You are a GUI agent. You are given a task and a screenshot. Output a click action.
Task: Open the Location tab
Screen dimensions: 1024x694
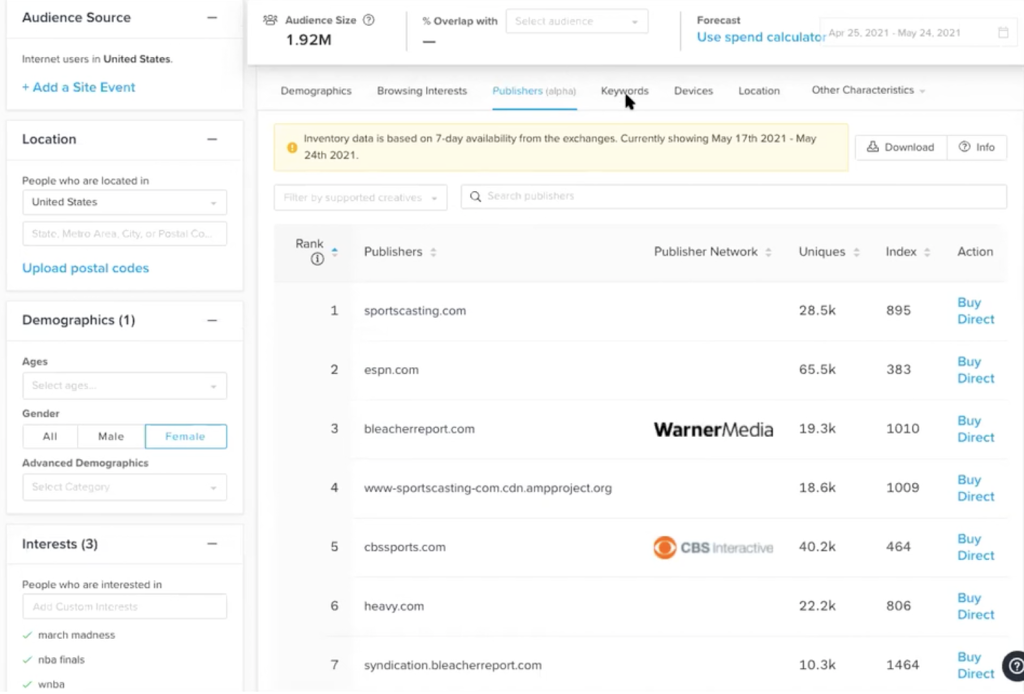click(759, 91)
